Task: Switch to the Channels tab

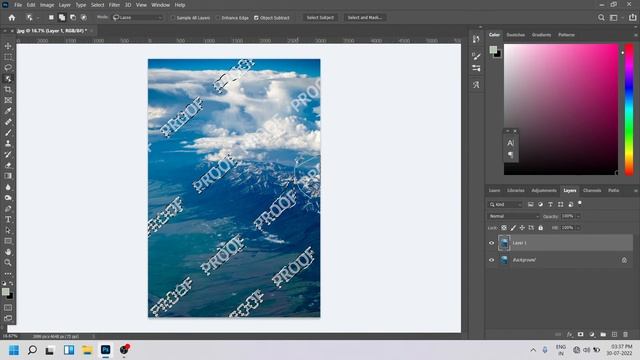Action: [592, 191]
